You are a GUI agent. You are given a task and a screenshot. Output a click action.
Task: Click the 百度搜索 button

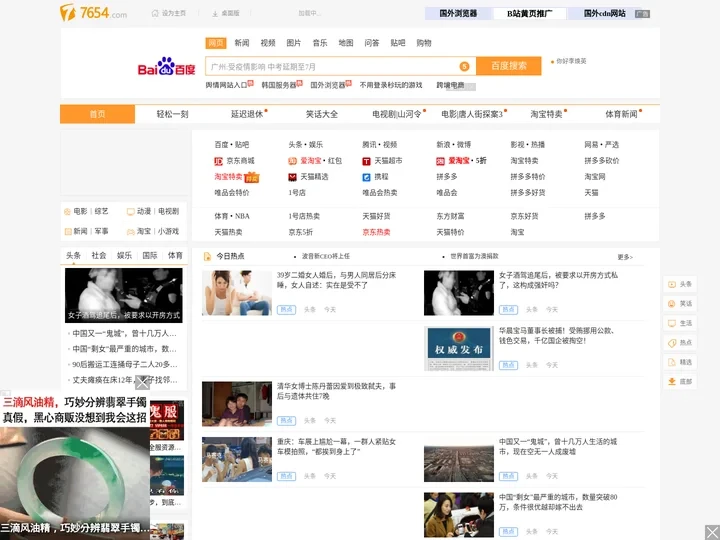coord(509,66)
